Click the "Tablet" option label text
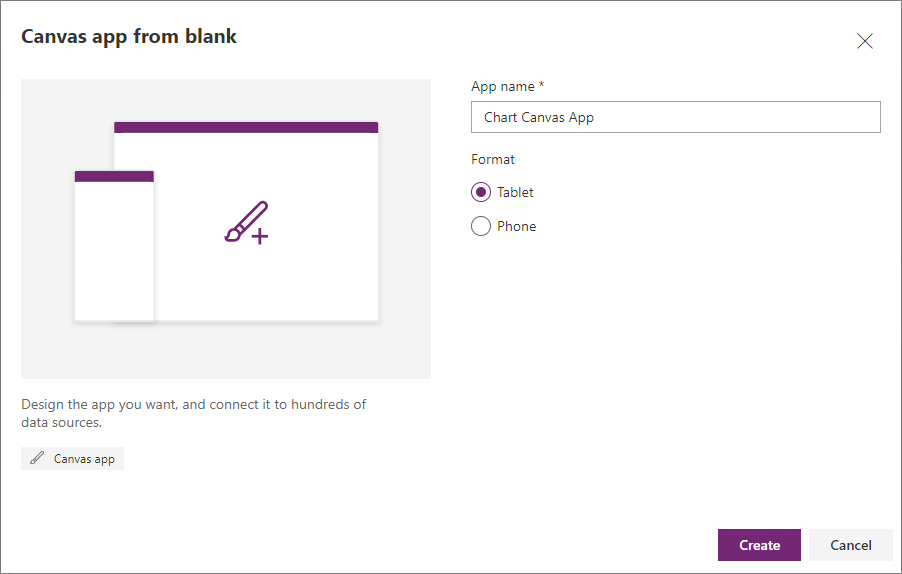Image resolution: width=902 pixels, height=574 pixels. pyautogui.click(x=515, y=192)
